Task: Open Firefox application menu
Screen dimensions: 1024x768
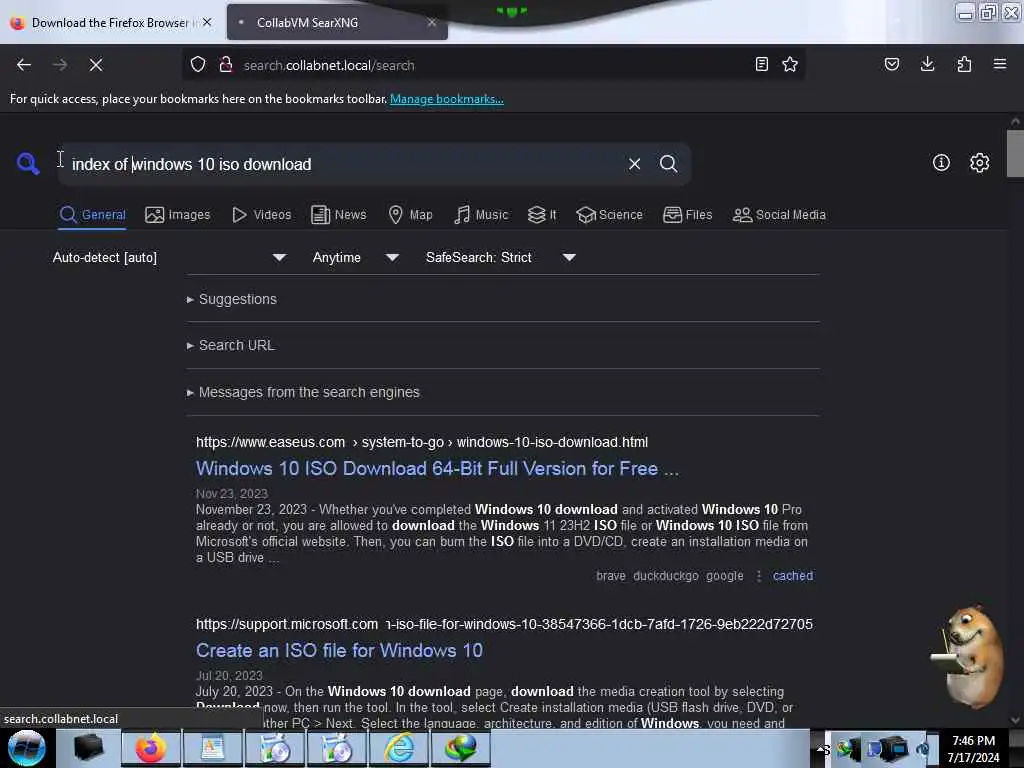Action: (1000, 64)
